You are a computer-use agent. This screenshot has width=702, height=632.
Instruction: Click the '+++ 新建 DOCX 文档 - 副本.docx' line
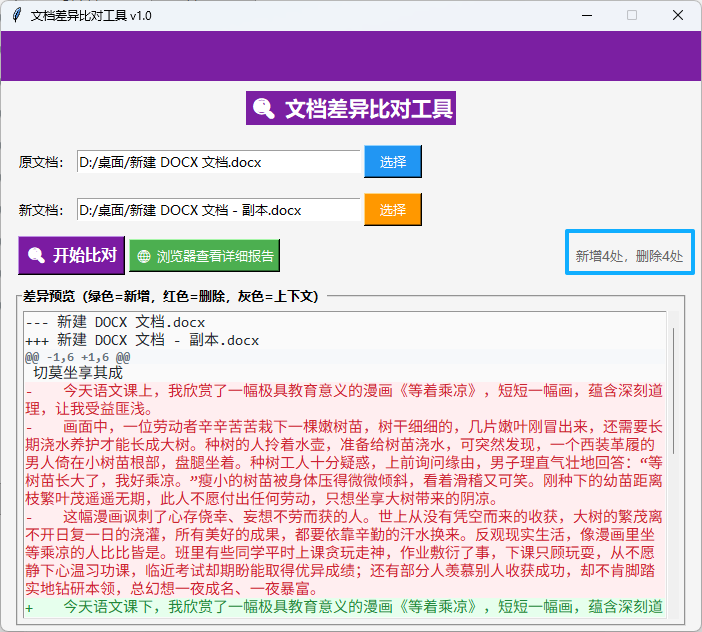click(142, 340)
